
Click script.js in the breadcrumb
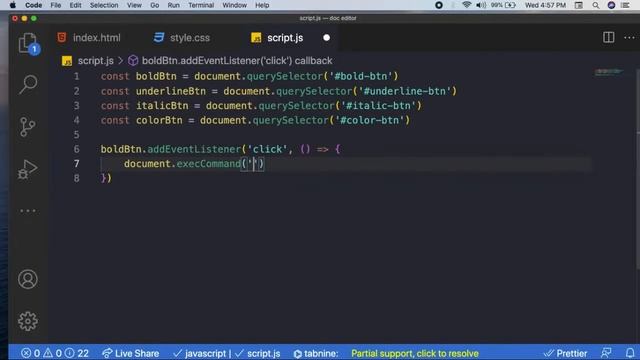[x=96, y=61]
